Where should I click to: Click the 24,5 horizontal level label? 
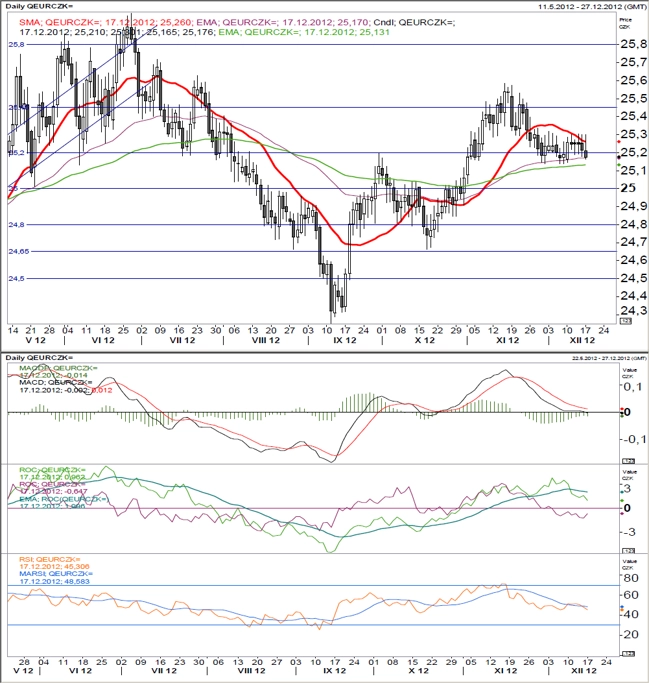(17, 278)
